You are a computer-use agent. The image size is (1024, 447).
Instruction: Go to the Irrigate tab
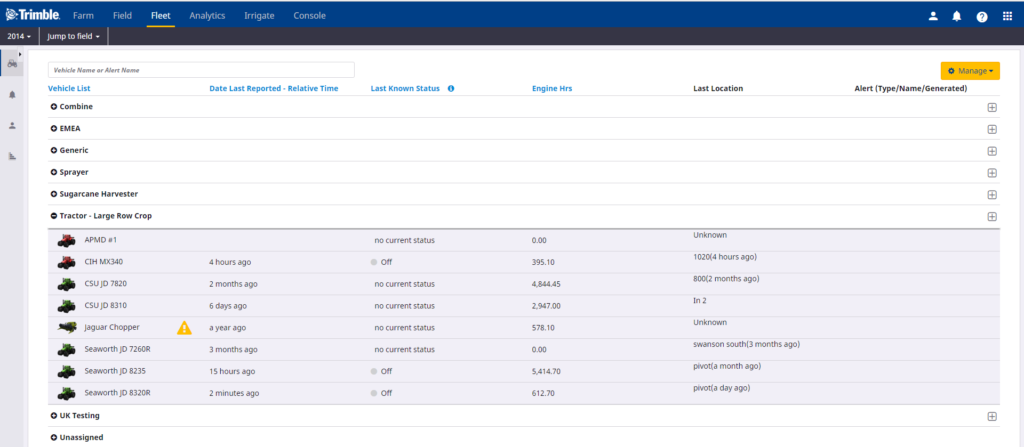(x=259, y=16)
